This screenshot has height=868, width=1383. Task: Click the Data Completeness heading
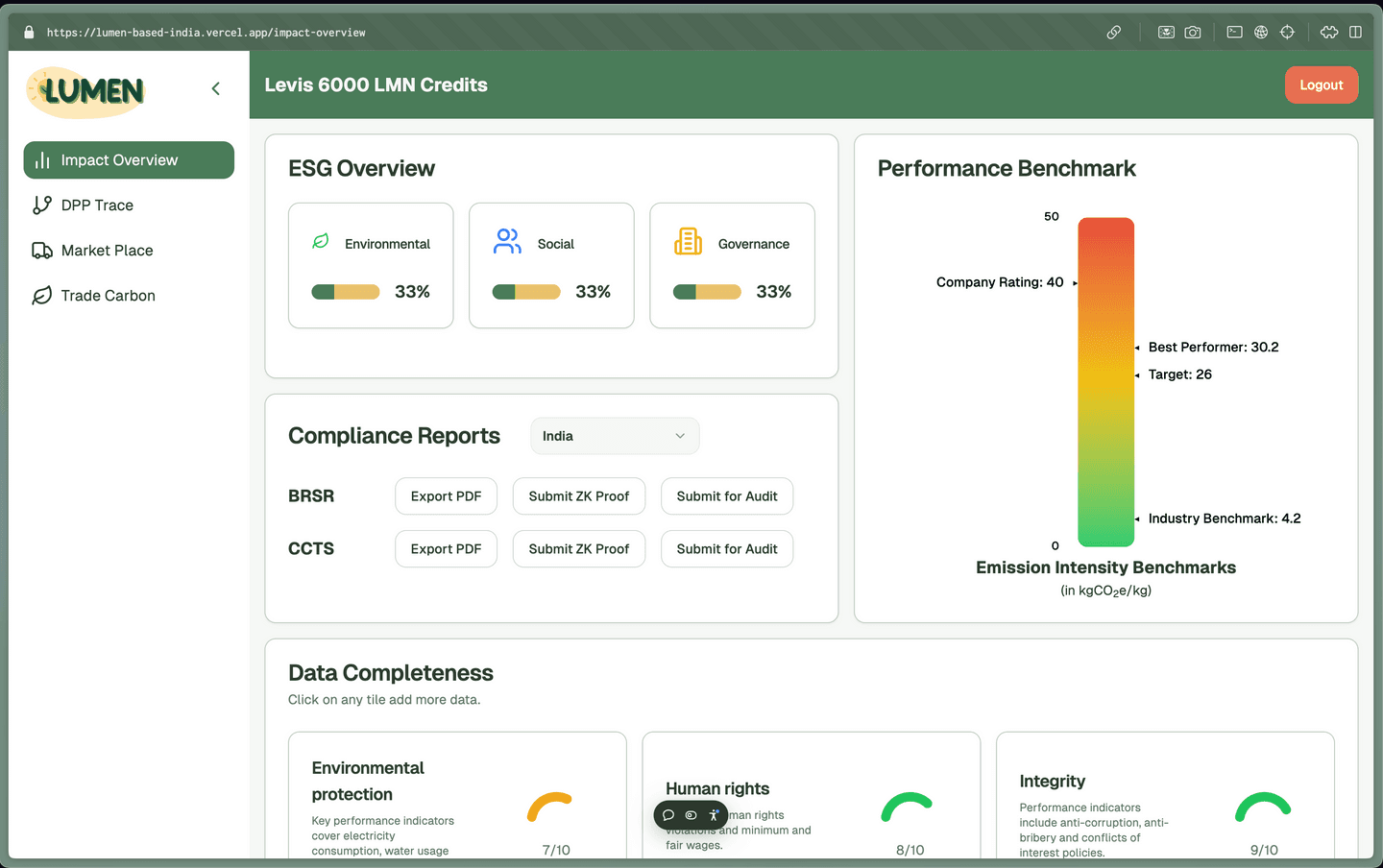click(391, 673)
